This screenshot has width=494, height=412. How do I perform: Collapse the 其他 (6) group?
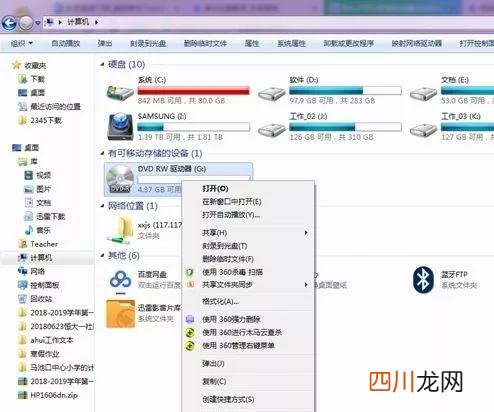(103, 255)
